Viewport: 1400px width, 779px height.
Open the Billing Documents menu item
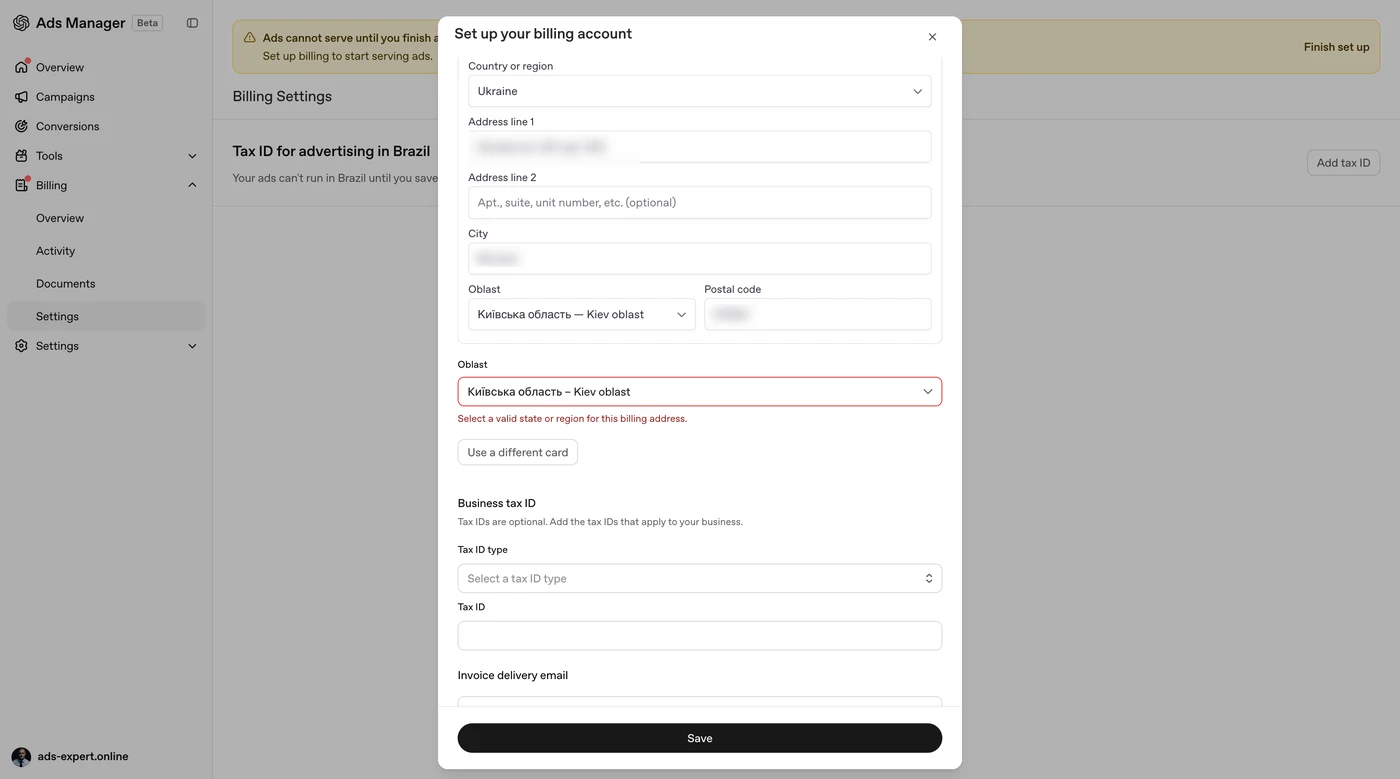coord(65,284)
